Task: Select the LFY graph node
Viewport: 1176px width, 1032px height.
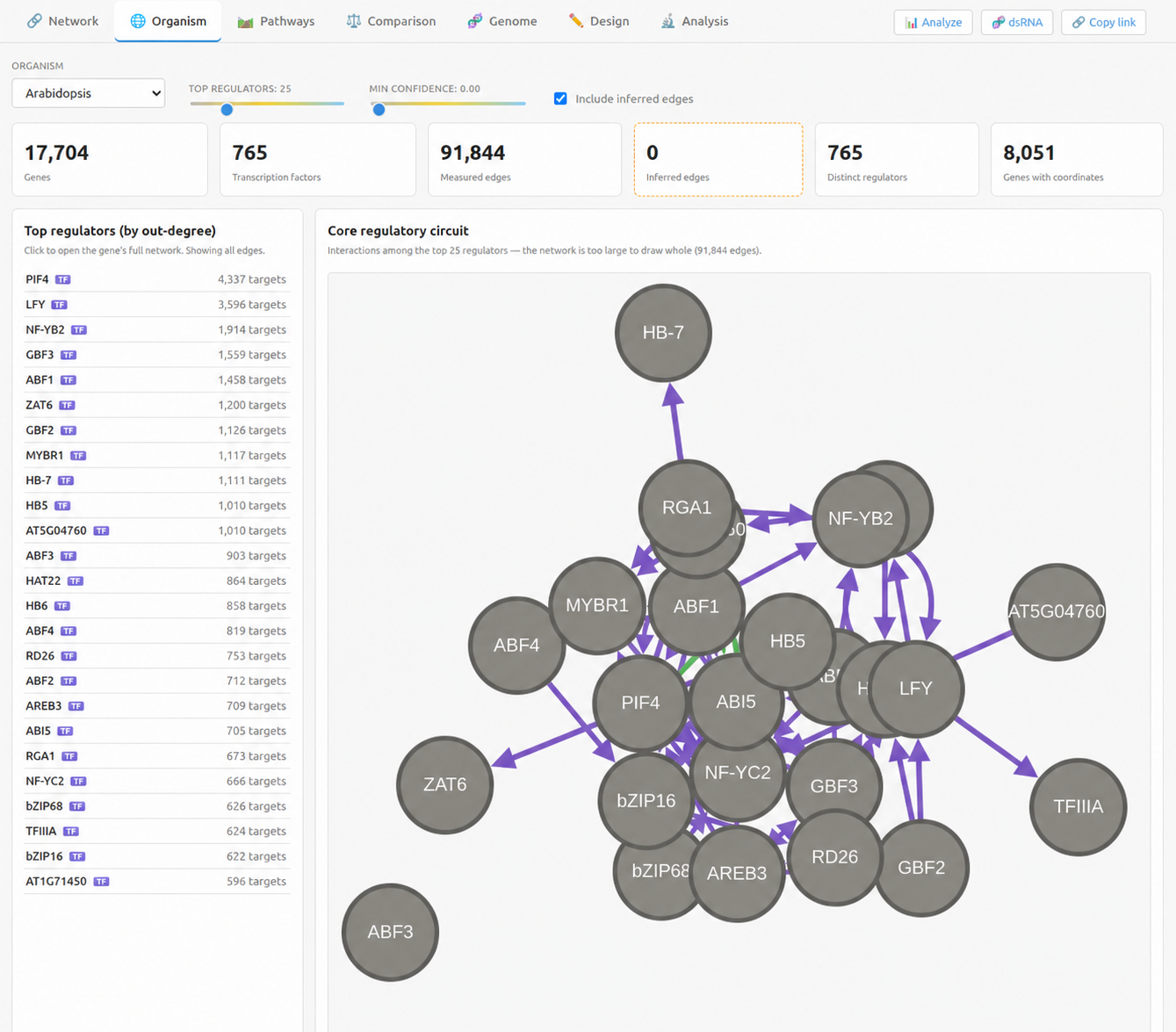Action: click(916, 689)
